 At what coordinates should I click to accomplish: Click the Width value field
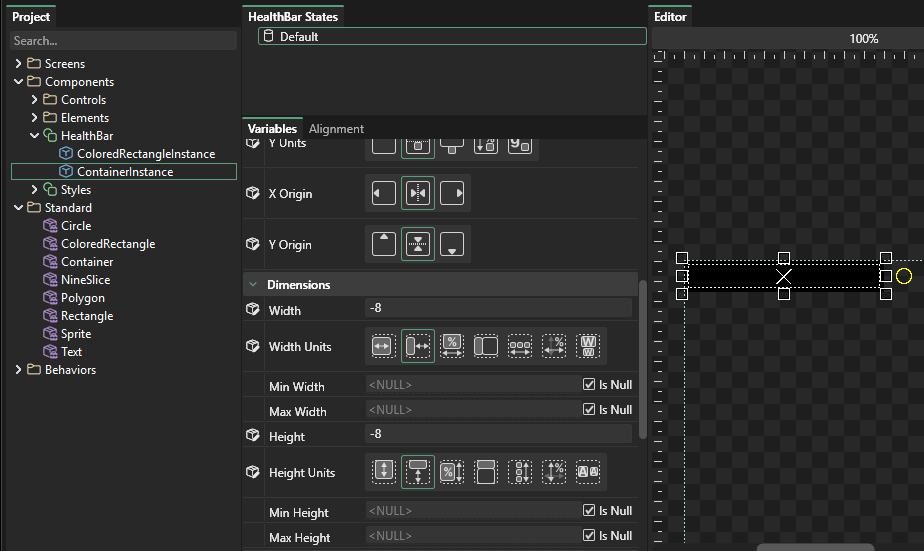click(x=498, y=310)
